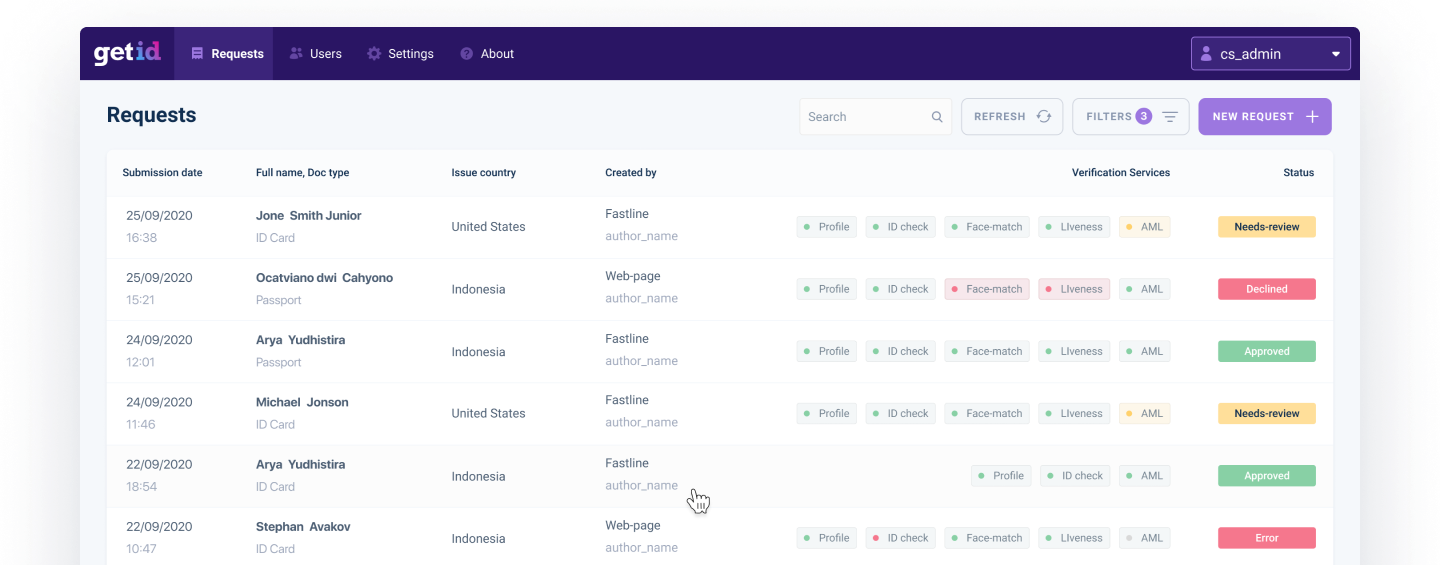The image size is (1440, 565).
Task: Click ID check tag in Jone Smith row
Action: click(x=901, y=227)
